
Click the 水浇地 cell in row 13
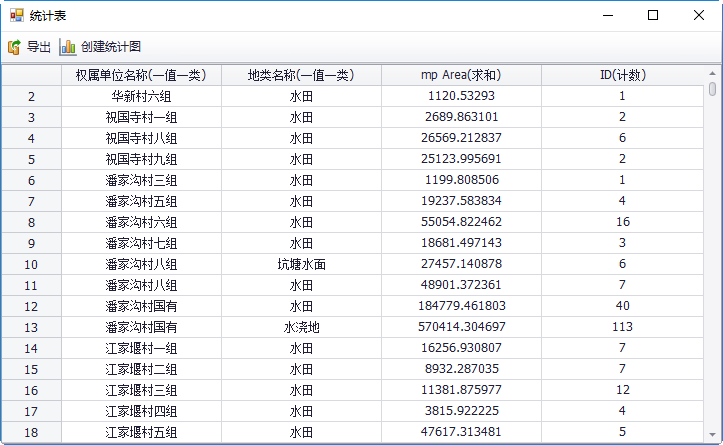[x=301, y=328]
